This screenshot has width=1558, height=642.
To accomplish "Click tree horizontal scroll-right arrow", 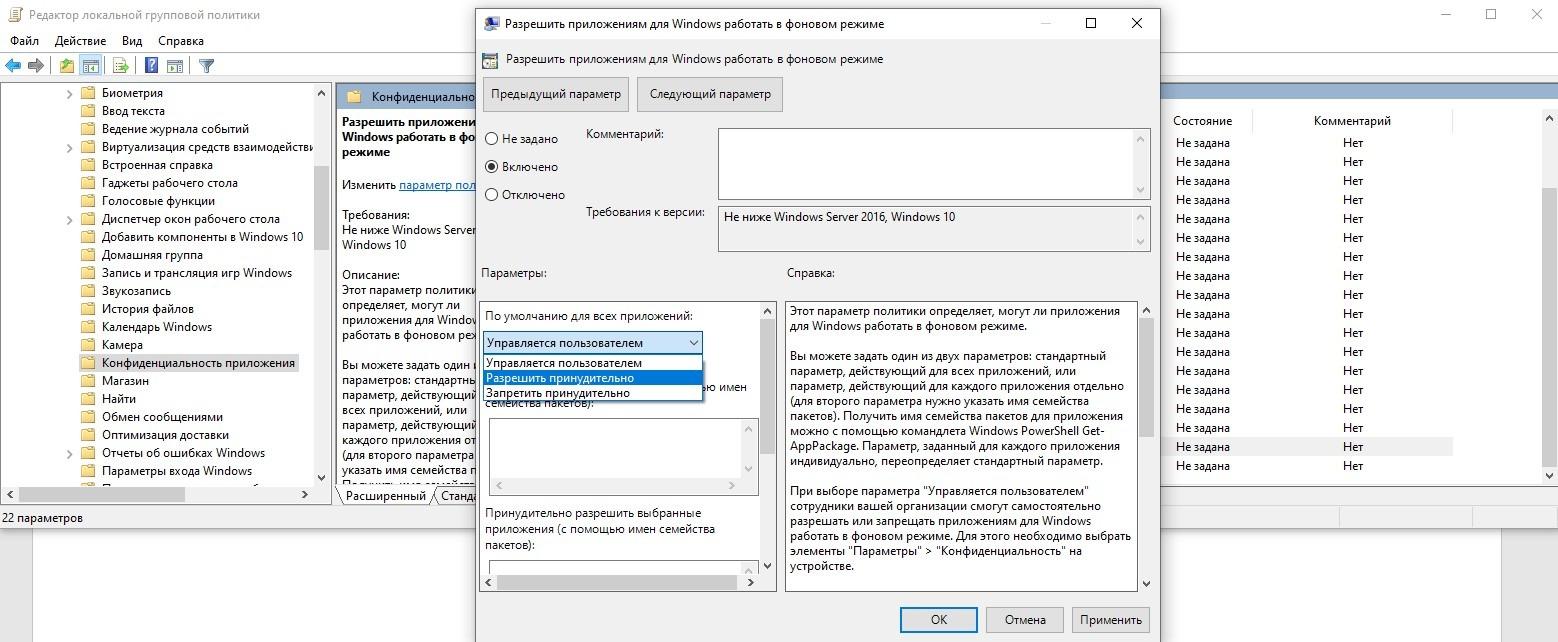I will point(305,495).
